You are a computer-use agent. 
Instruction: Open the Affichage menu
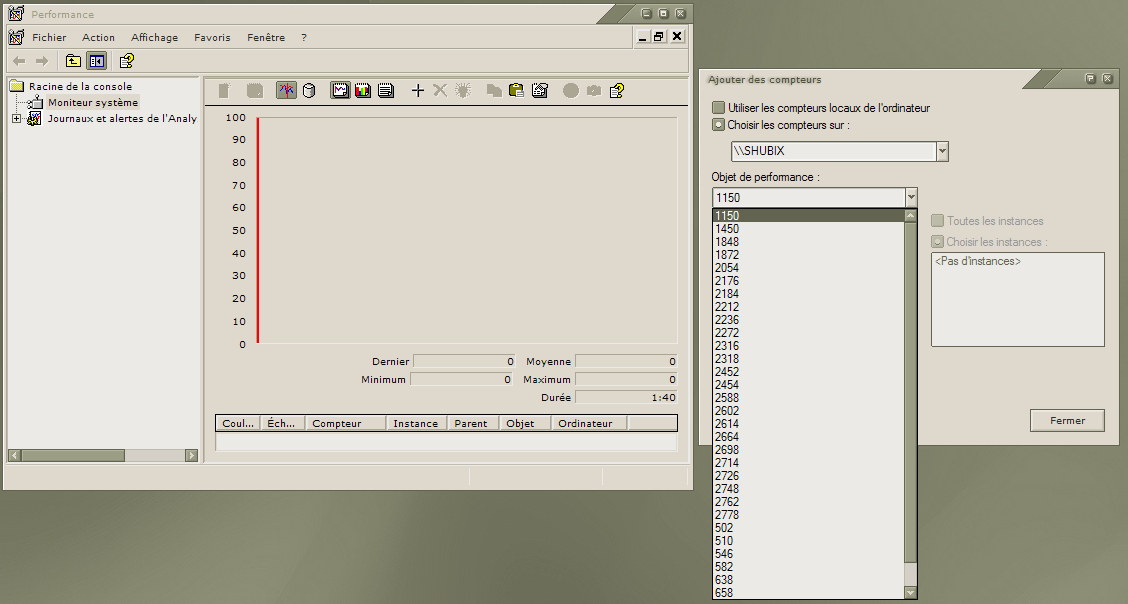click(x=154, y=38)
